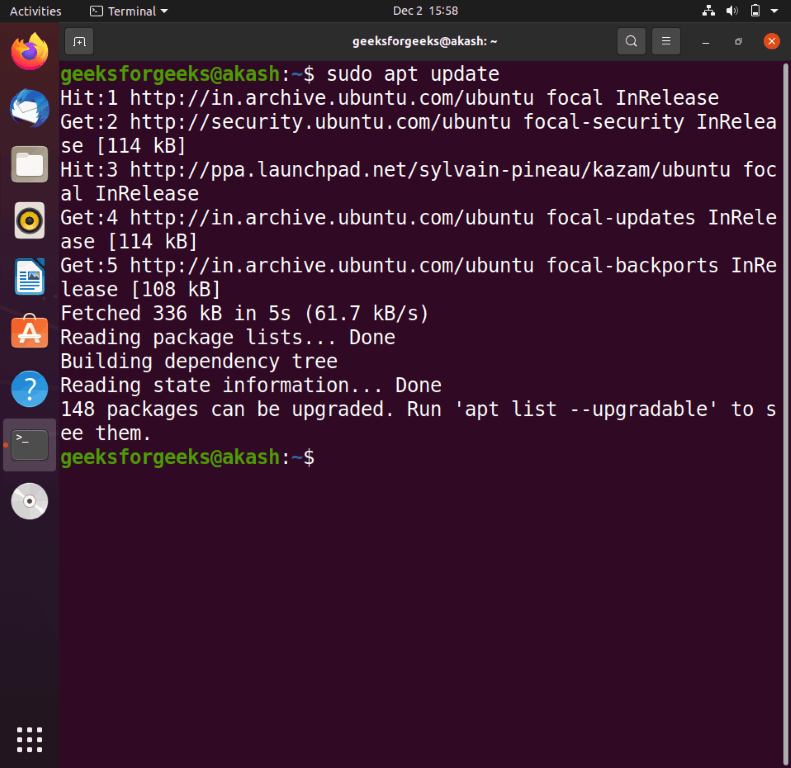Image resolution: width=791 pixels, height=768 pixels.
Task: Open a new terminal tab
Action: 79,41
